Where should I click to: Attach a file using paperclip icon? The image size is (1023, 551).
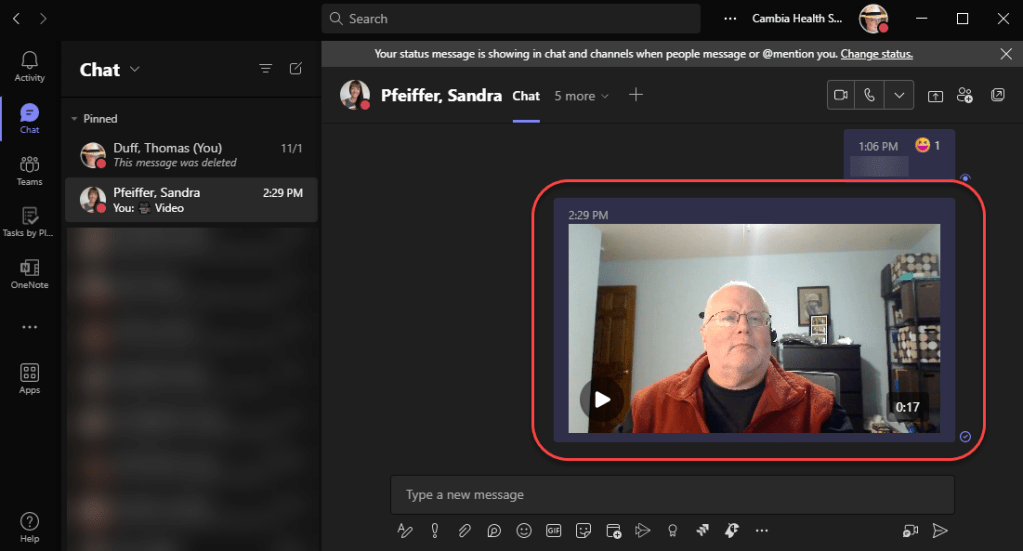464,530
